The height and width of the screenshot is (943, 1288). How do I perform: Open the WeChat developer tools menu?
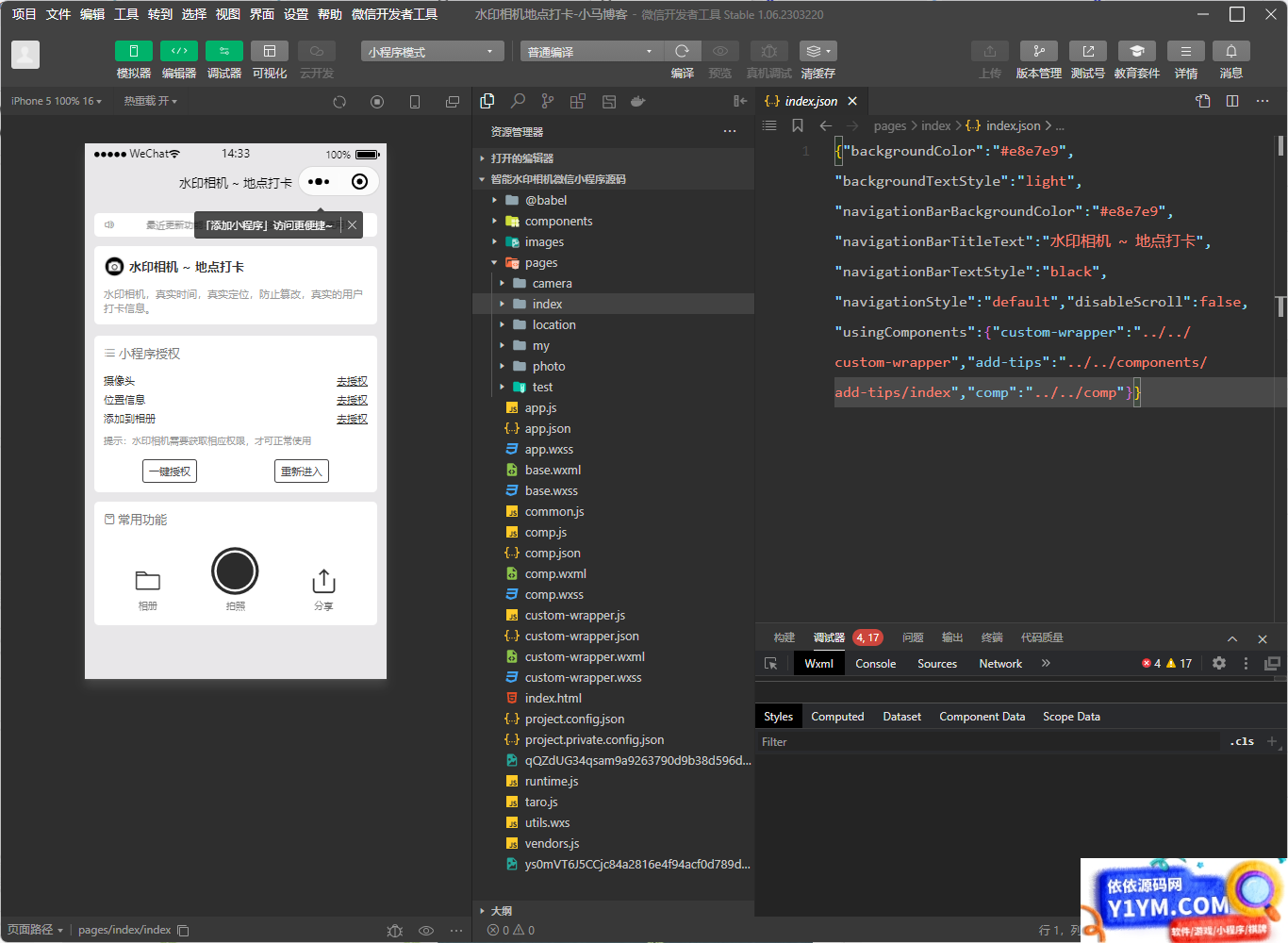pyautogui.click(x=394, y=14)
